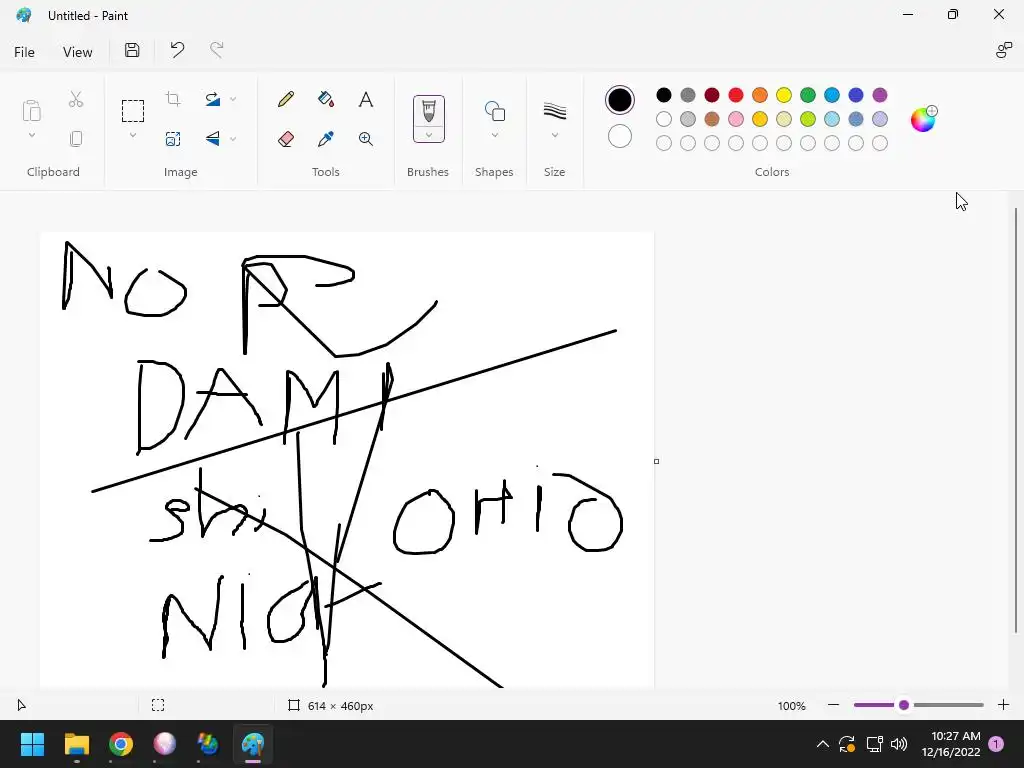The image size is (1024, 768).
Task: Expand the Shapes dropdown chevron
Action: point(494,135)
